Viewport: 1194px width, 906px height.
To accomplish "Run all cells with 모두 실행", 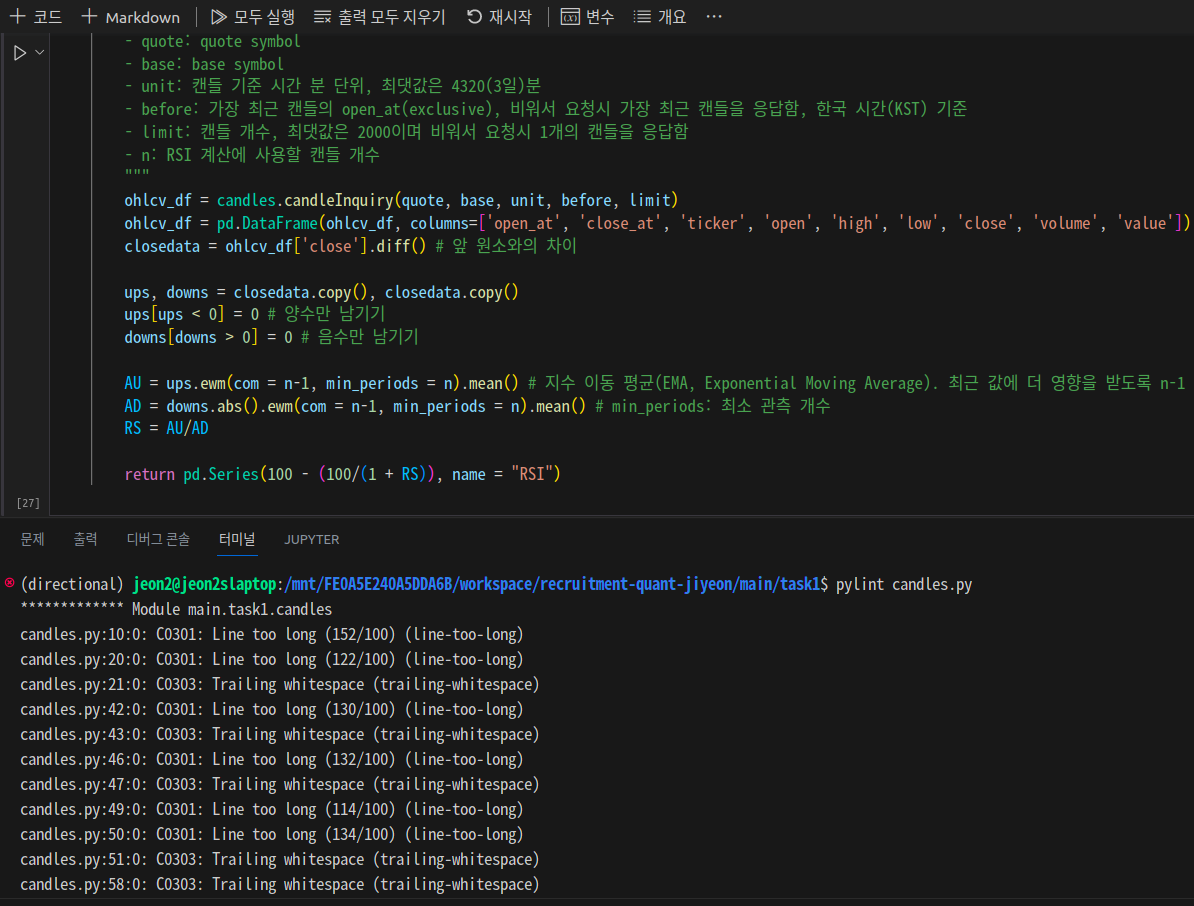I will click(253, 17).
